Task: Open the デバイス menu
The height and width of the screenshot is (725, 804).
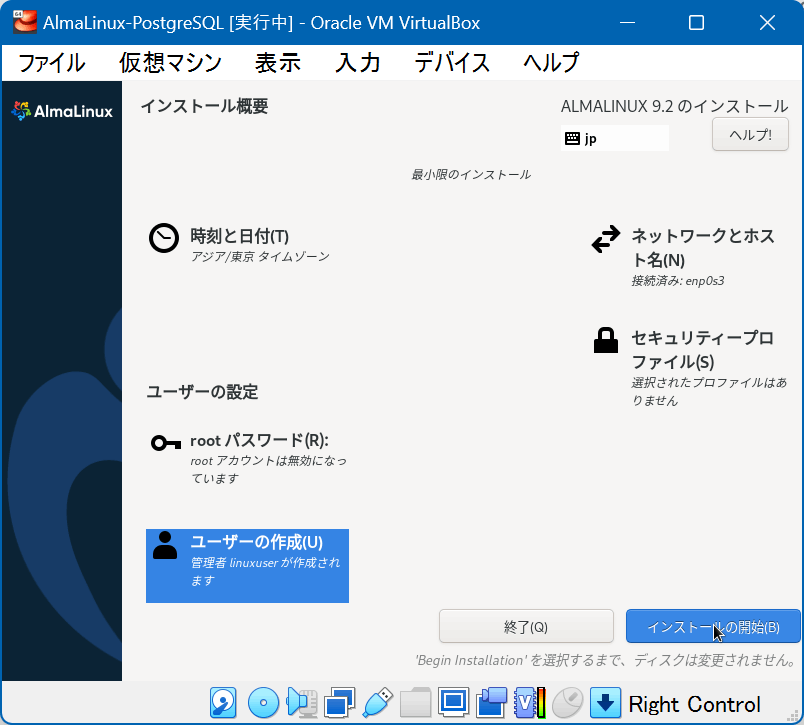Action: (x=452, y=63)
